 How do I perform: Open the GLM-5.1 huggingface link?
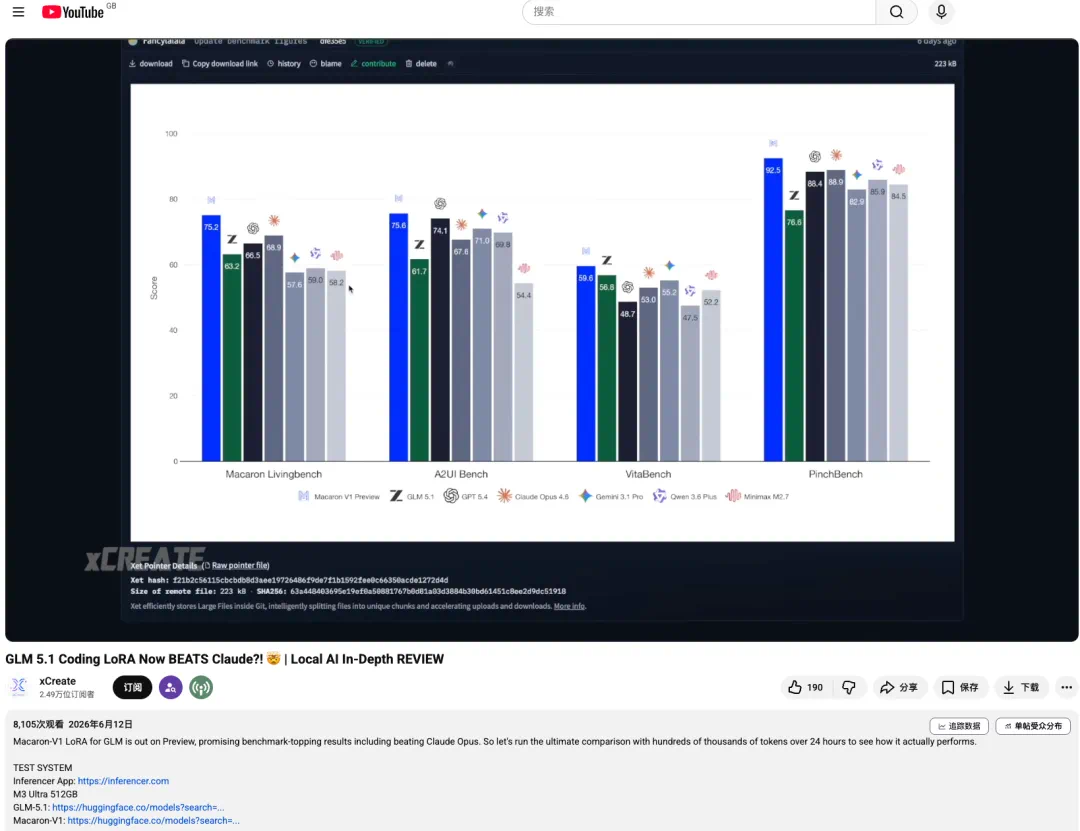tap(138, 807)
